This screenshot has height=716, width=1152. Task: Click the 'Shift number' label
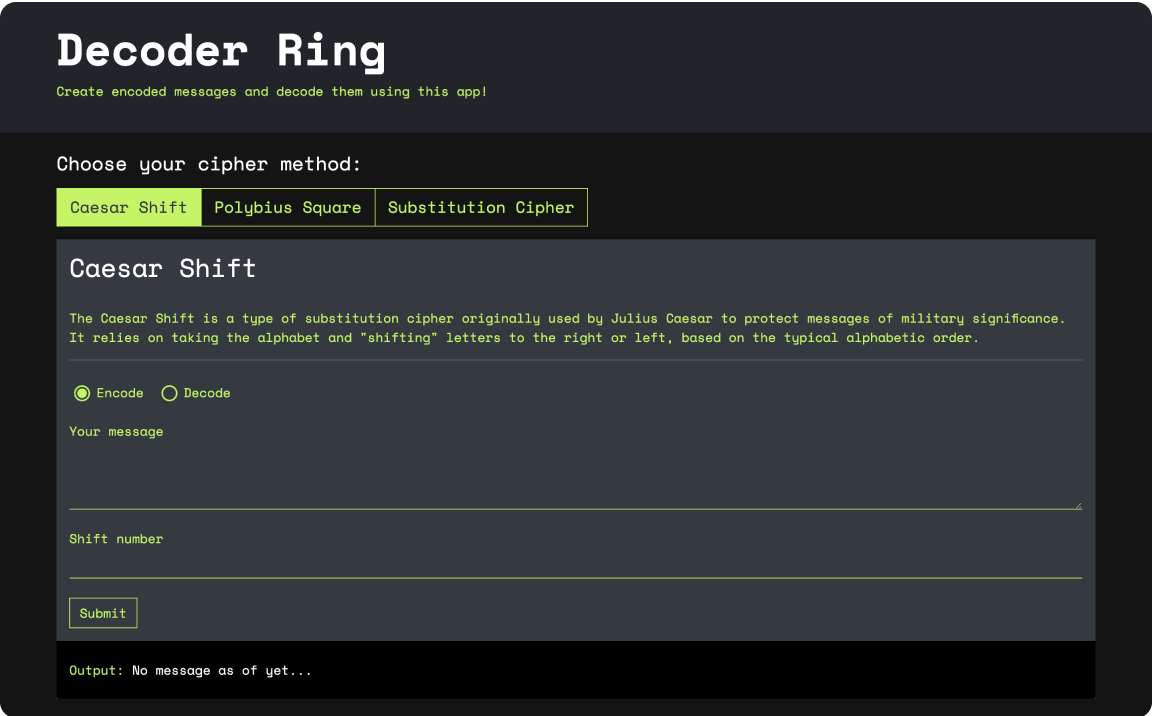pos(116,539)
